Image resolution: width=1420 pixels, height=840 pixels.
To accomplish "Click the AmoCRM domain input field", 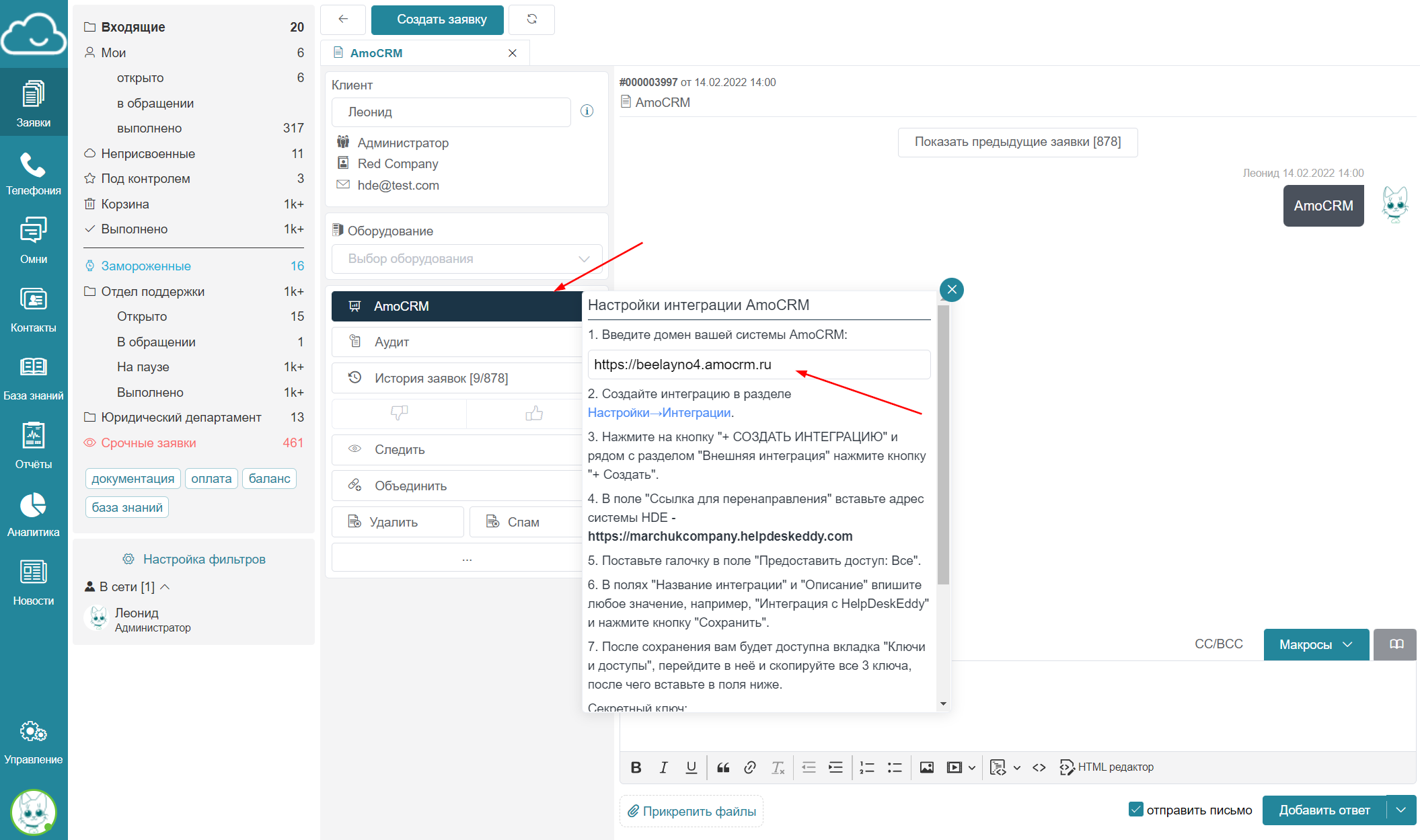I will pyautogui.click(x=759, y=365).
